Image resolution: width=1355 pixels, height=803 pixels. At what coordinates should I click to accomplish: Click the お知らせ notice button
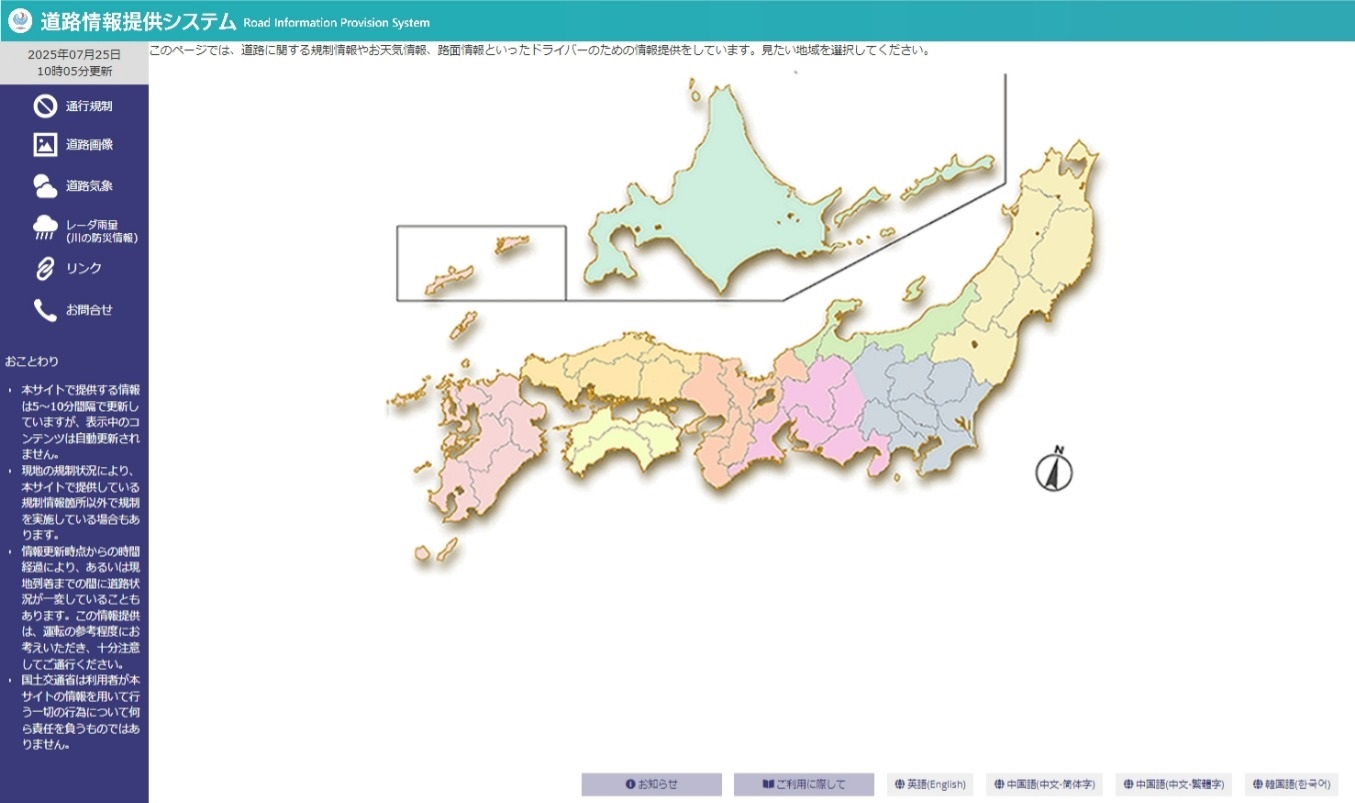[651, 784]
